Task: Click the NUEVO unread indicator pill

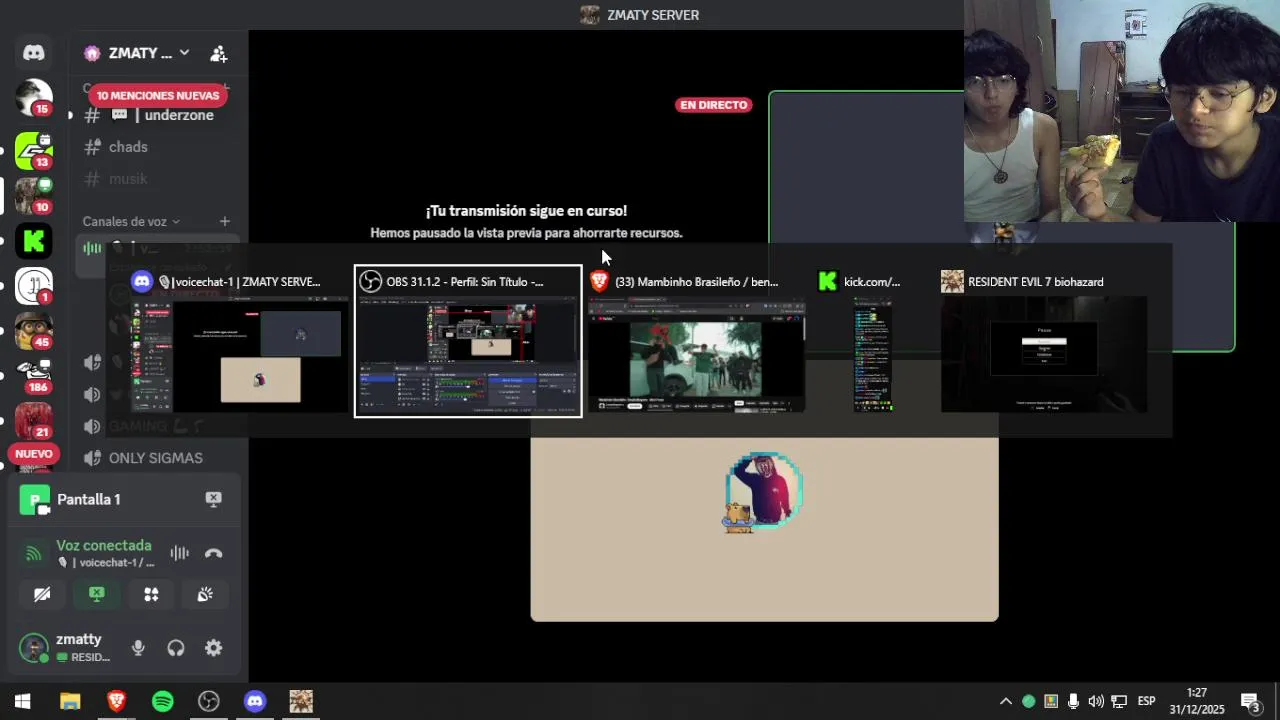Action: pyautogui.click(x=34, y=454)
